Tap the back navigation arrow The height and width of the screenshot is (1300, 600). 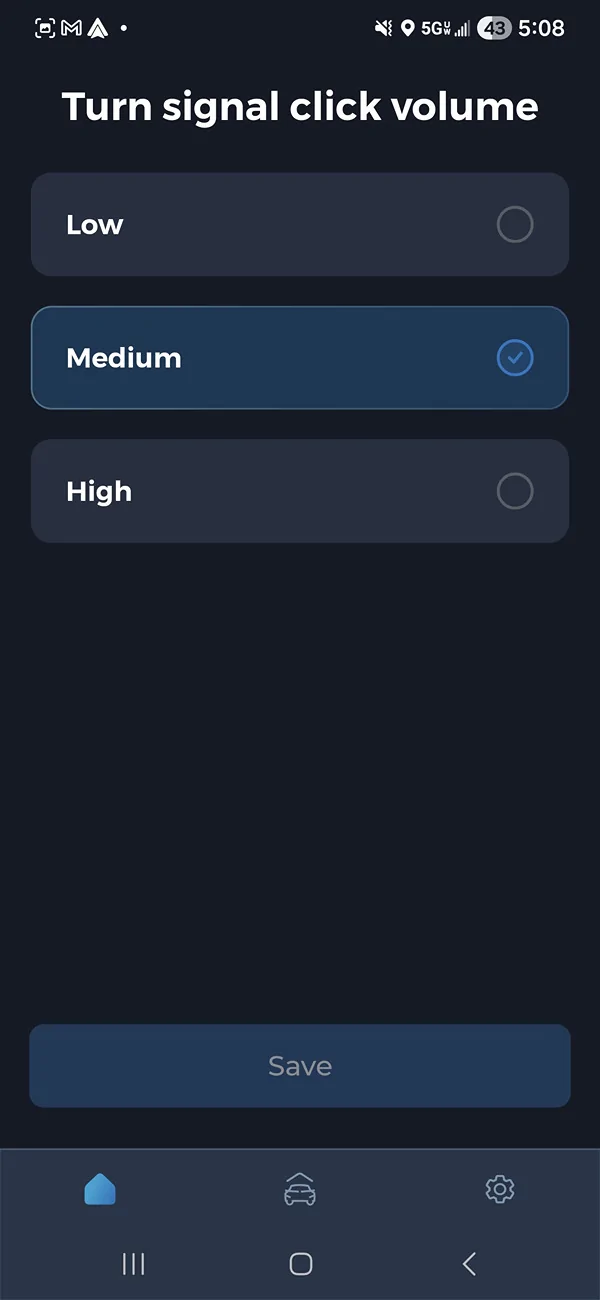tap(468, 1263)
